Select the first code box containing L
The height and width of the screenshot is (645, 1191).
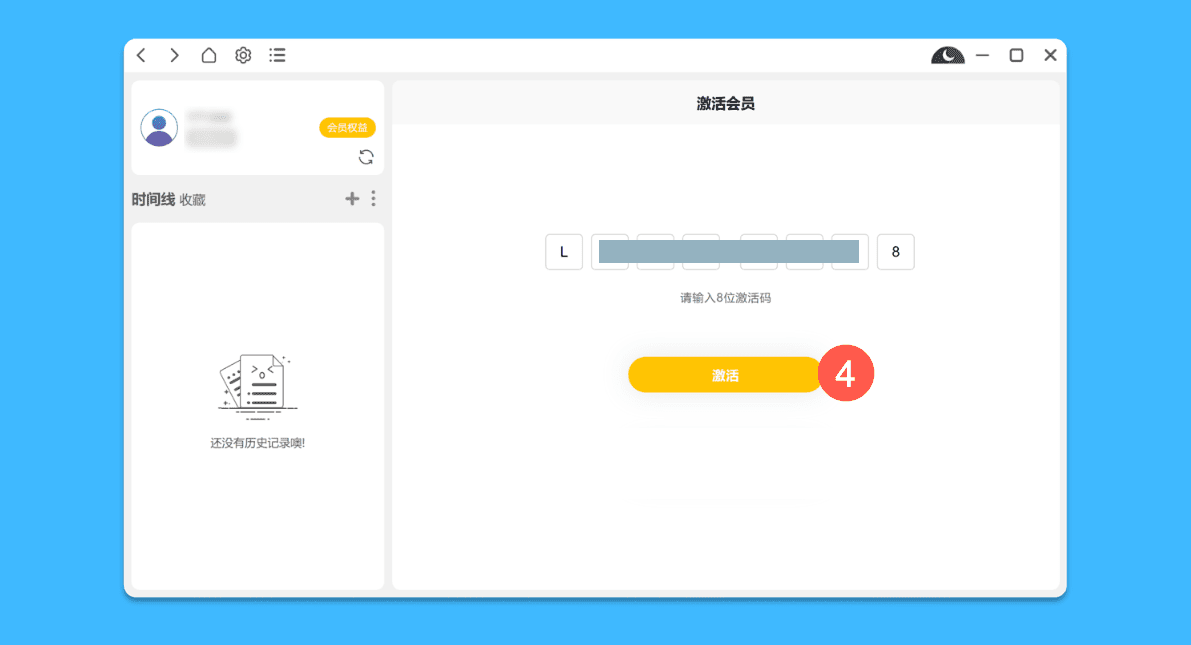[x=564, y=252]
